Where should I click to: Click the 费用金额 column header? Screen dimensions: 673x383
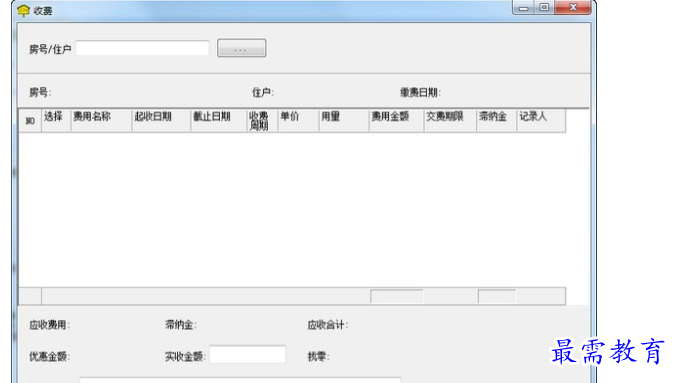[396, 121]
